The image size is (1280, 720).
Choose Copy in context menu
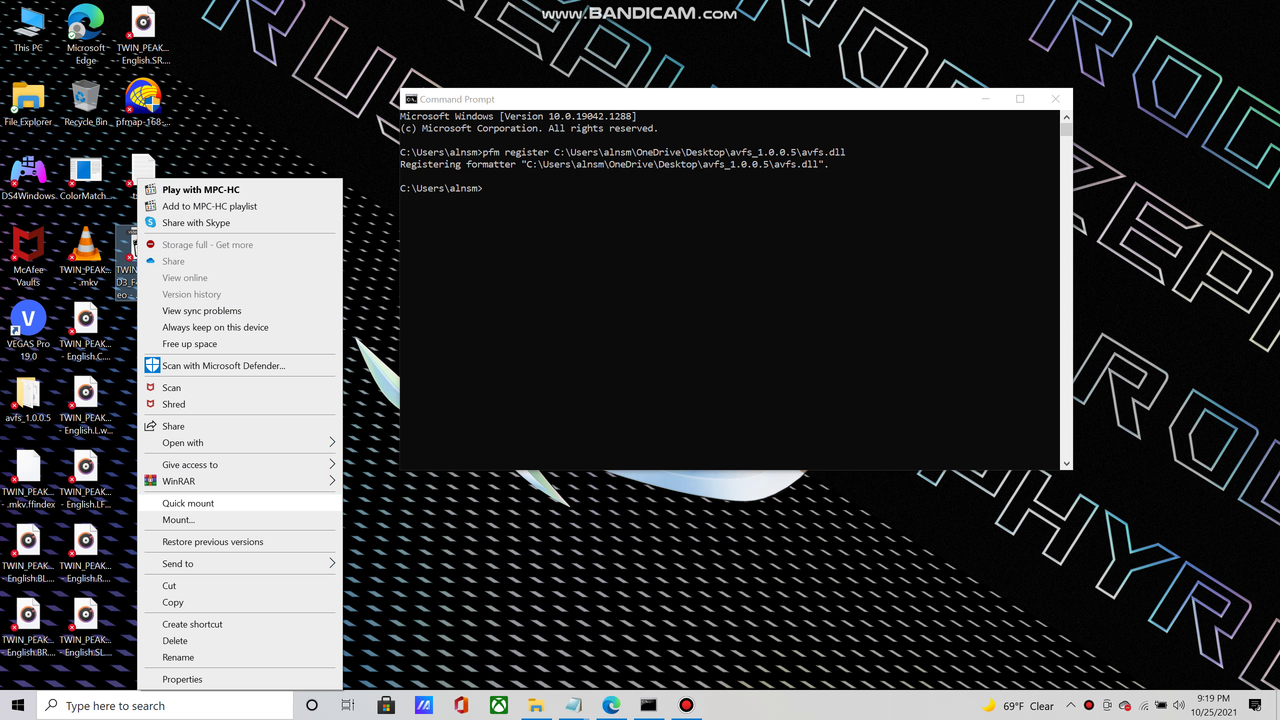[x=240, y=602]
